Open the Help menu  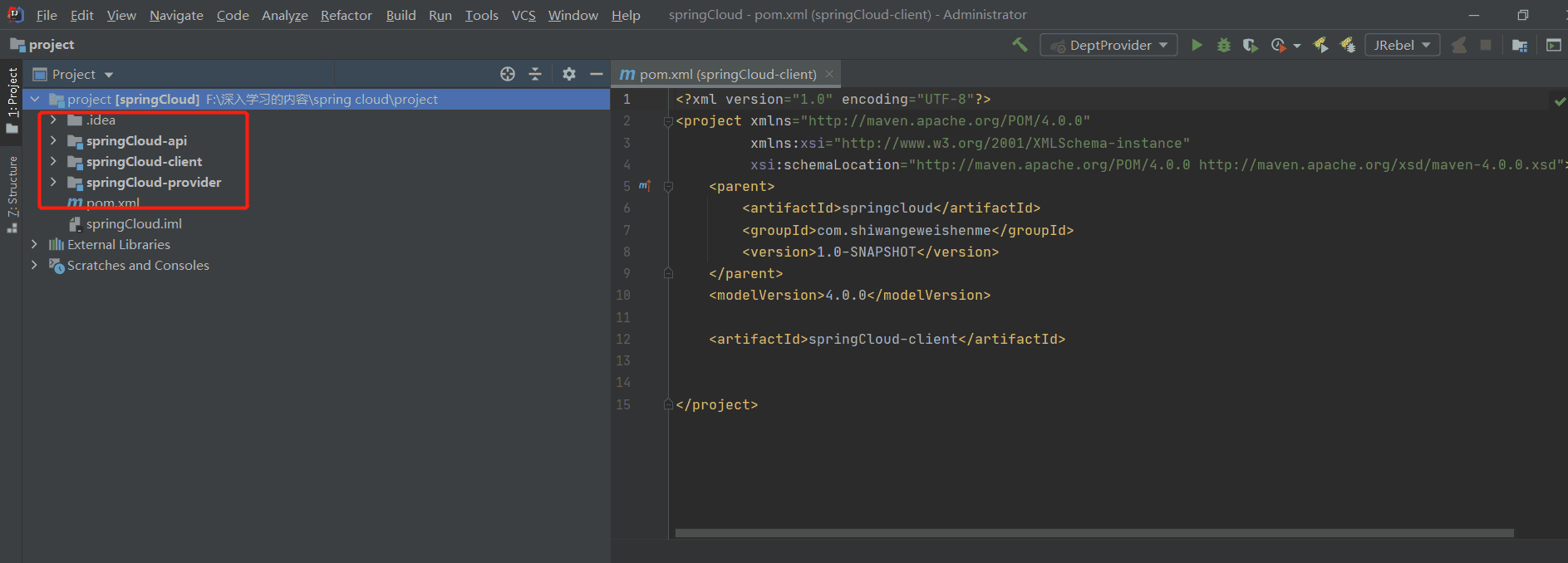pyautogui.click(x=626, y=15)
